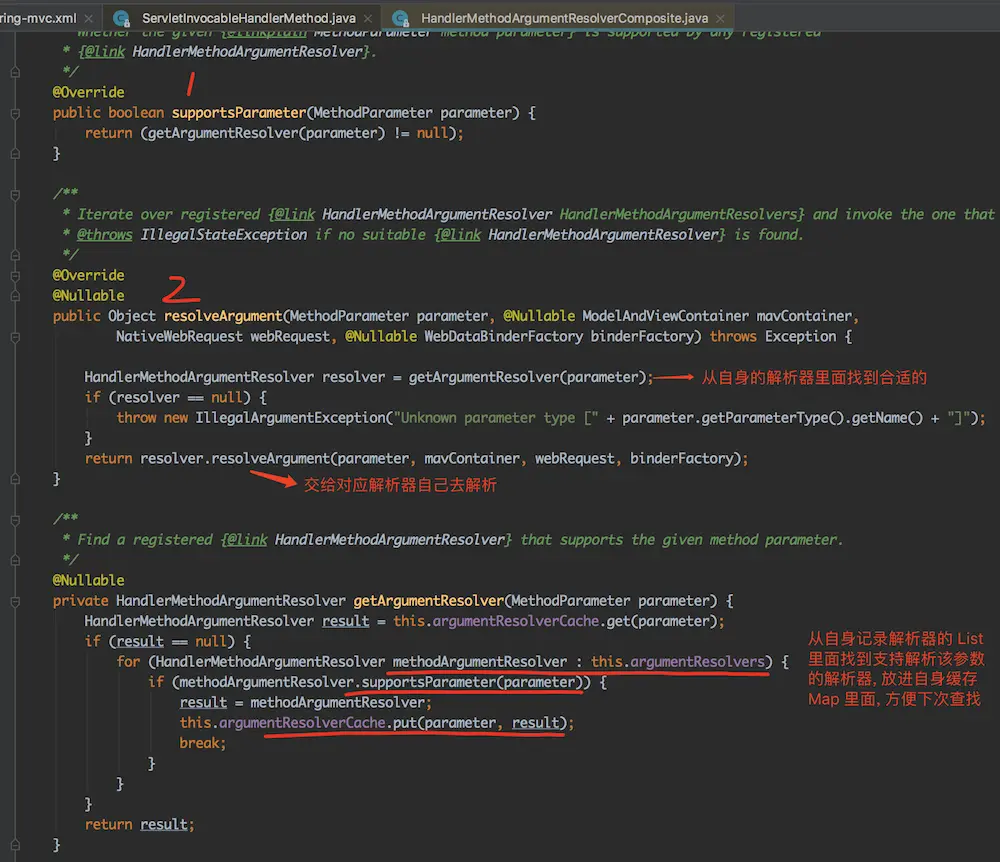1000x862 pixels.
Task: Follow @link HandlerMethodArgumentResolver in the @throws line
Action: pos(604,234)
